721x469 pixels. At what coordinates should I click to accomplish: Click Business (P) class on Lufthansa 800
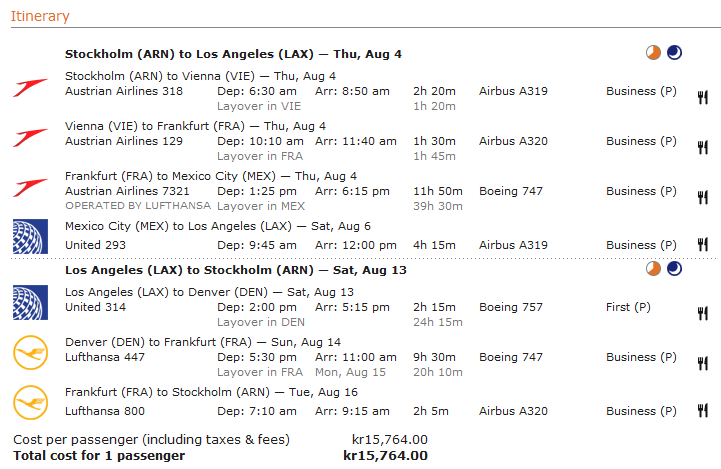(x=641, y=411)
